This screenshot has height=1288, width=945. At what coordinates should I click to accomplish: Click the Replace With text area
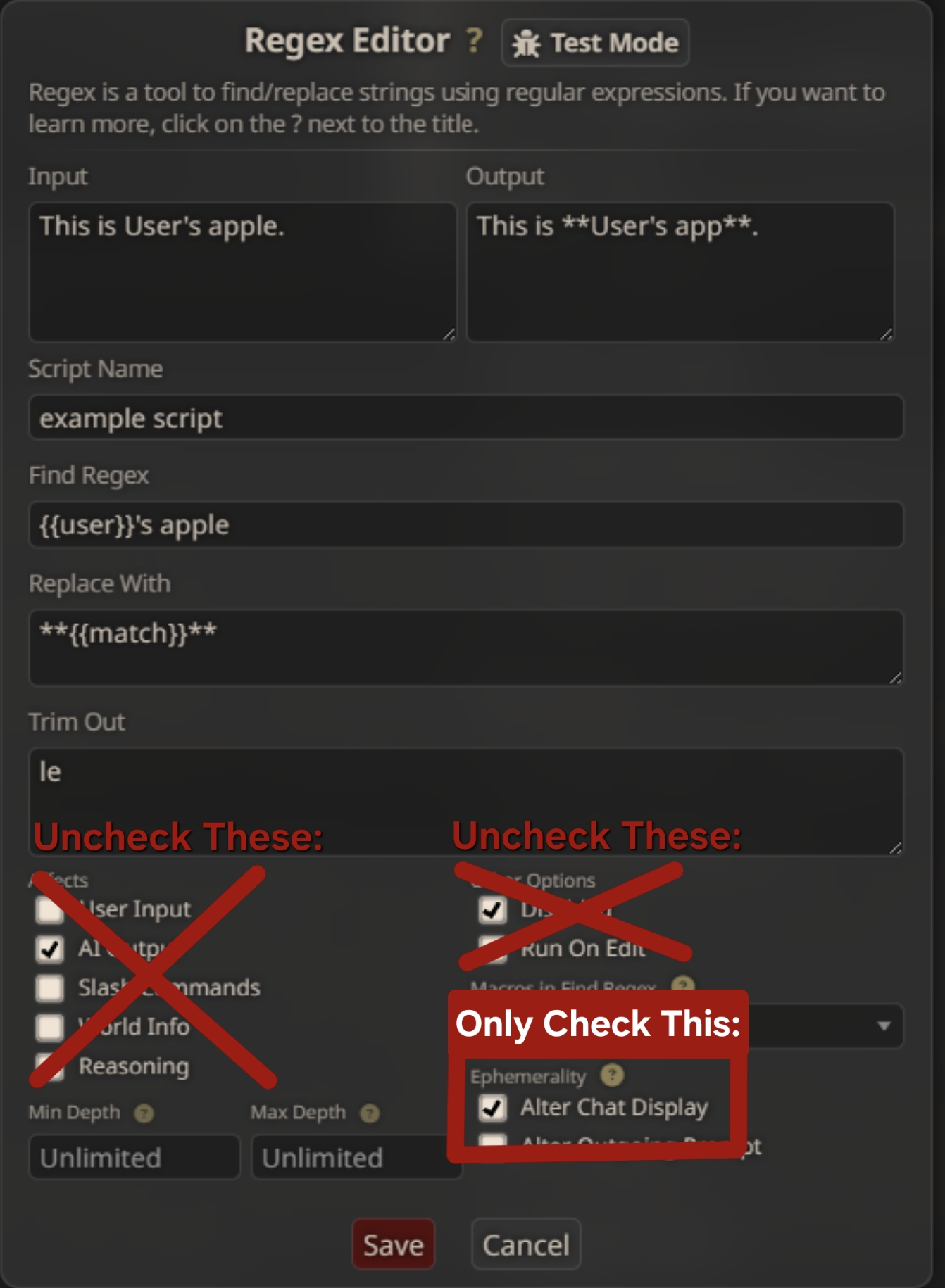click(466, 647)
